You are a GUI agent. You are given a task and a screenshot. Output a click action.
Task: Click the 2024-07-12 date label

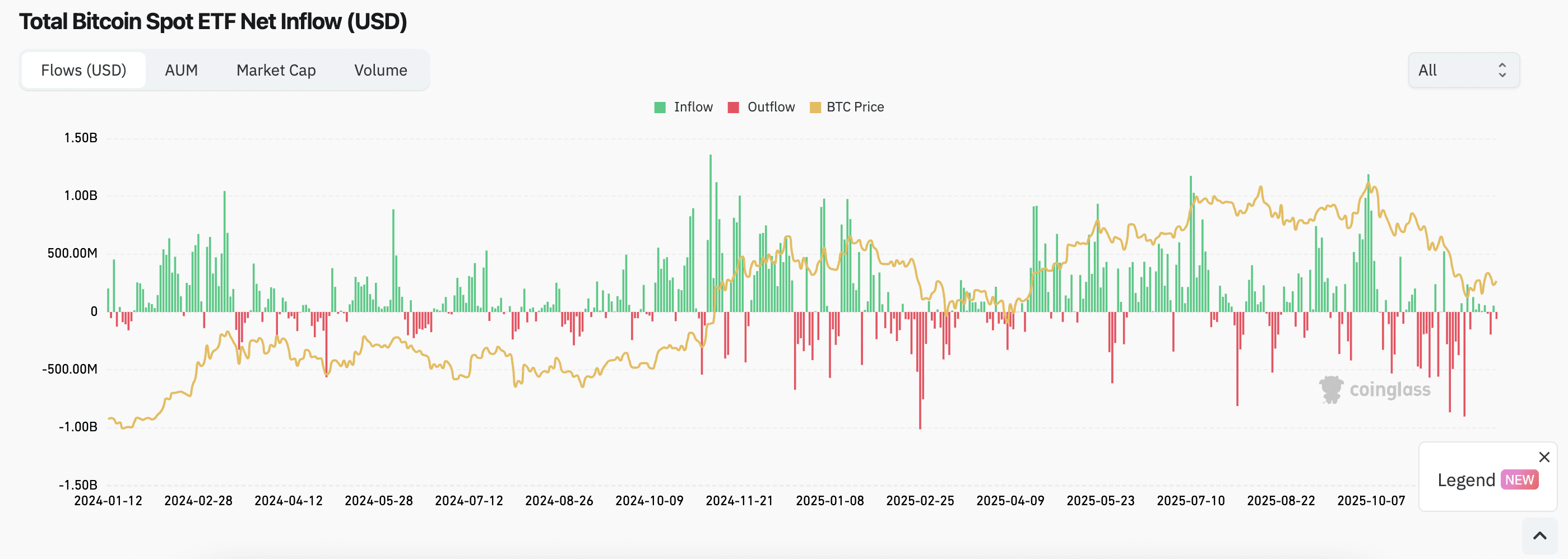pos(469,501)
